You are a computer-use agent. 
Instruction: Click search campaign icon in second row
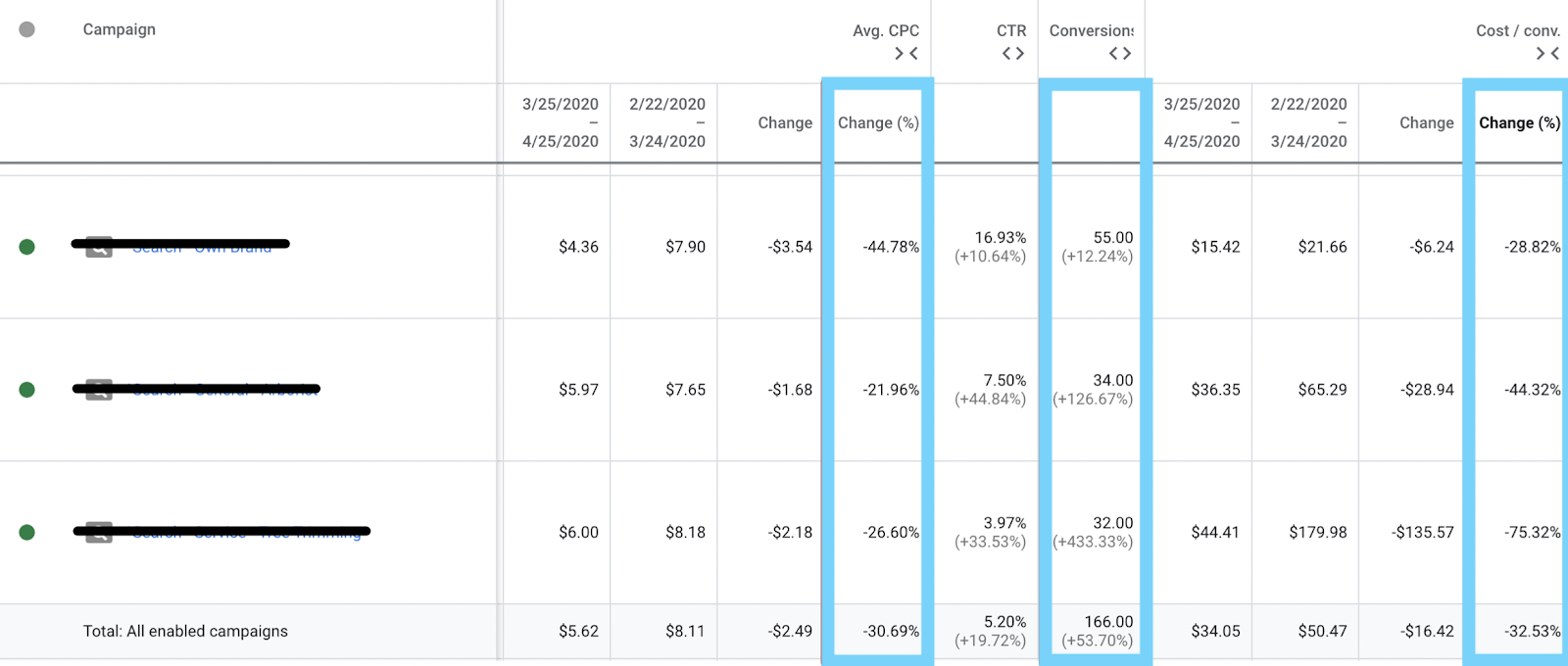99,390
